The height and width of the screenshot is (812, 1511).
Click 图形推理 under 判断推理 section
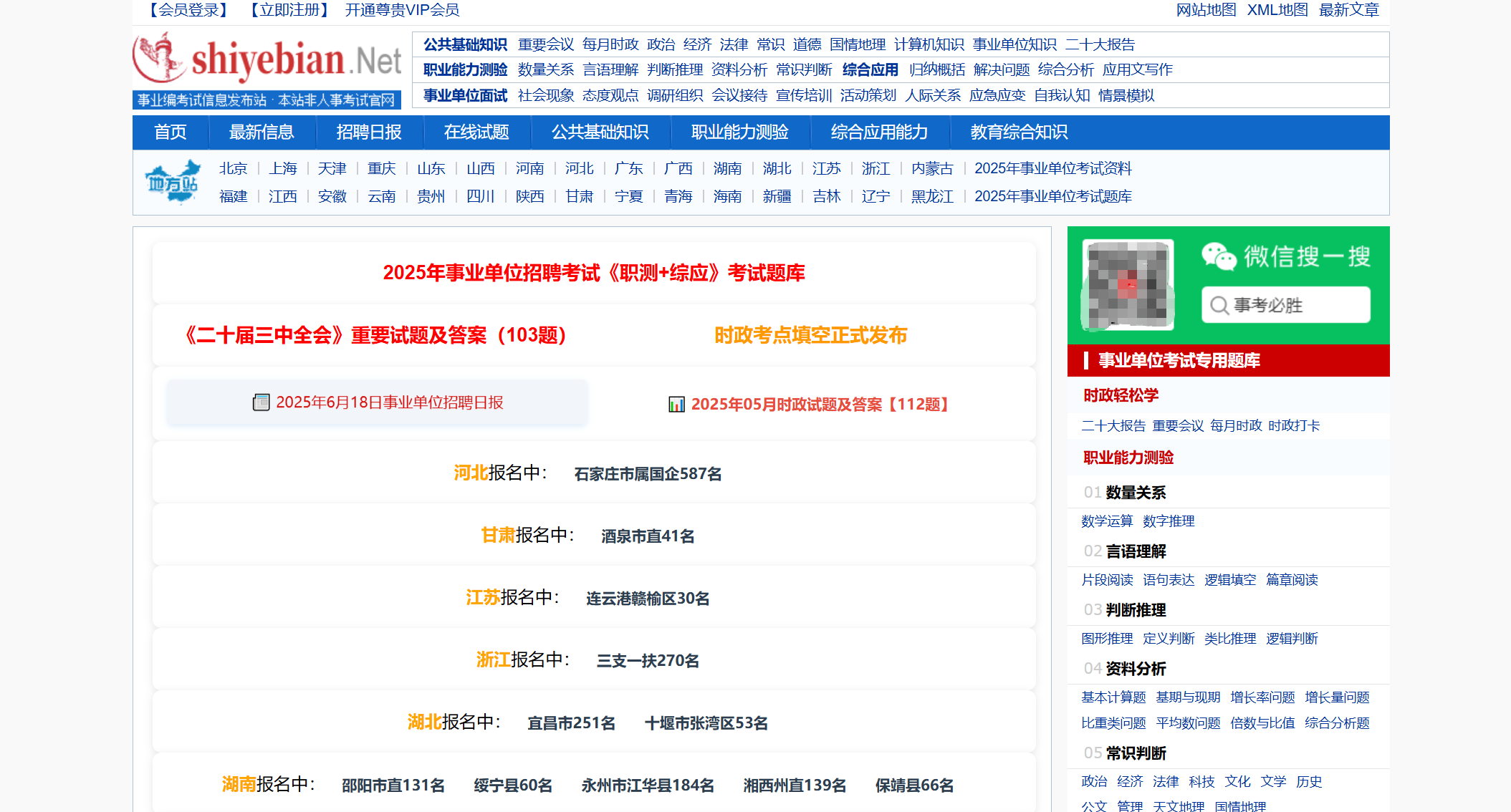(1107, 639)
